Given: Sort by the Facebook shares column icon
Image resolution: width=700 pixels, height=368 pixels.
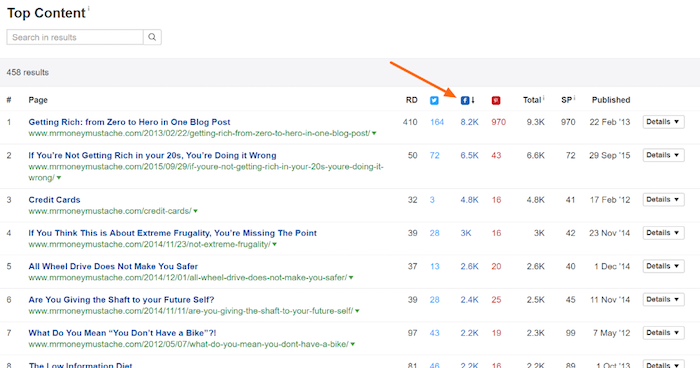Looking at the screenshot, I should tap(465, 100).
